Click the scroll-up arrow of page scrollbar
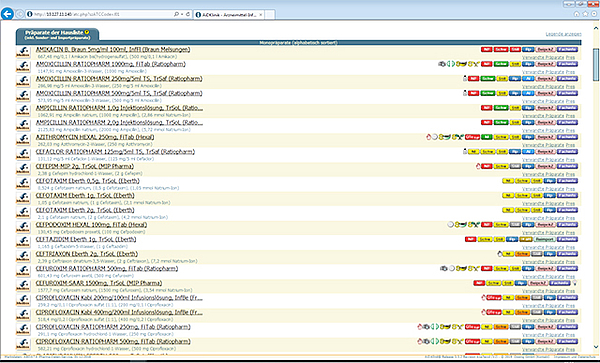 (x=596, y=28)
